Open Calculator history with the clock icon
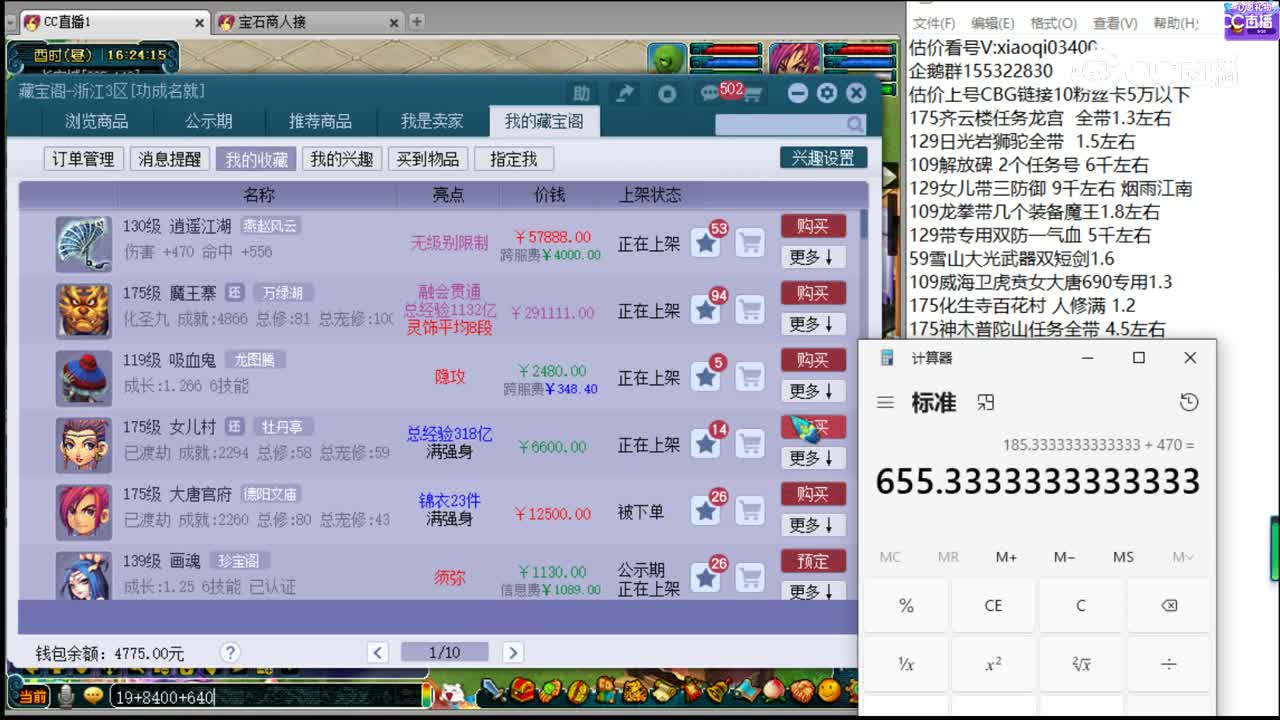 tap(1189, 401)
